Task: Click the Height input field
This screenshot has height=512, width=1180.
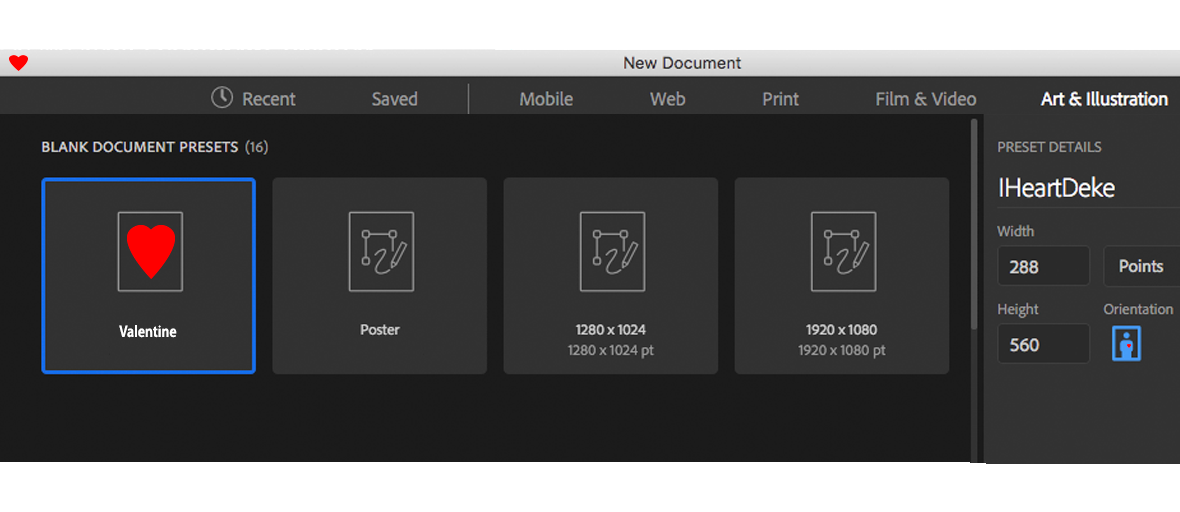Action: (1043, 344)
